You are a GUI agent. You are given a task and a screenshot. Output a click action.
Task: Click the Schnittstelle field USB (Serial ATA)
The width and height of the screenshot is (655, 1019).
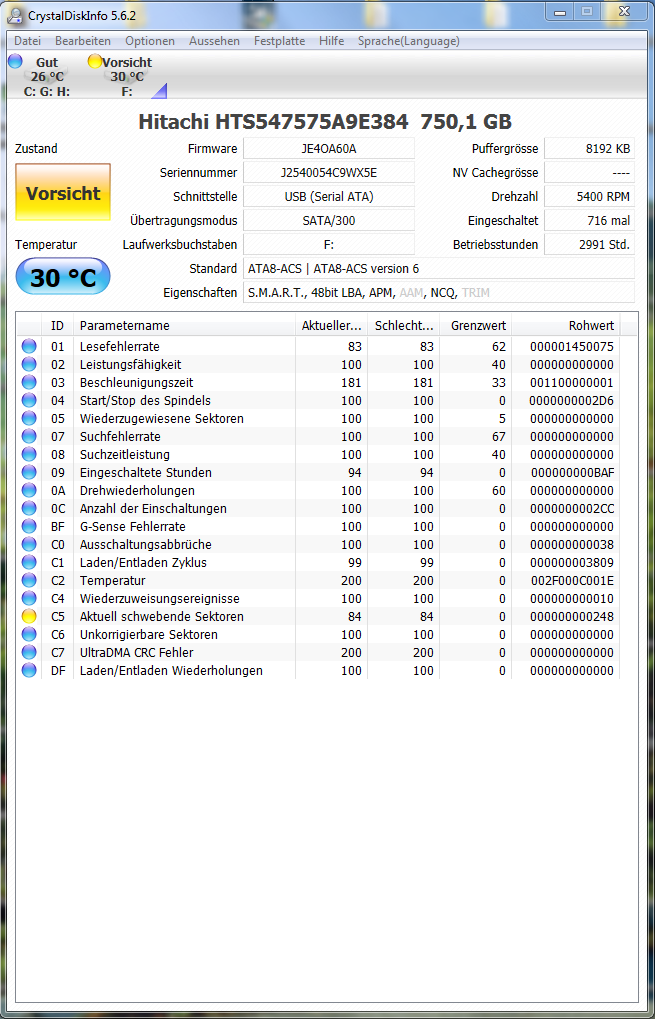(329, 196)
